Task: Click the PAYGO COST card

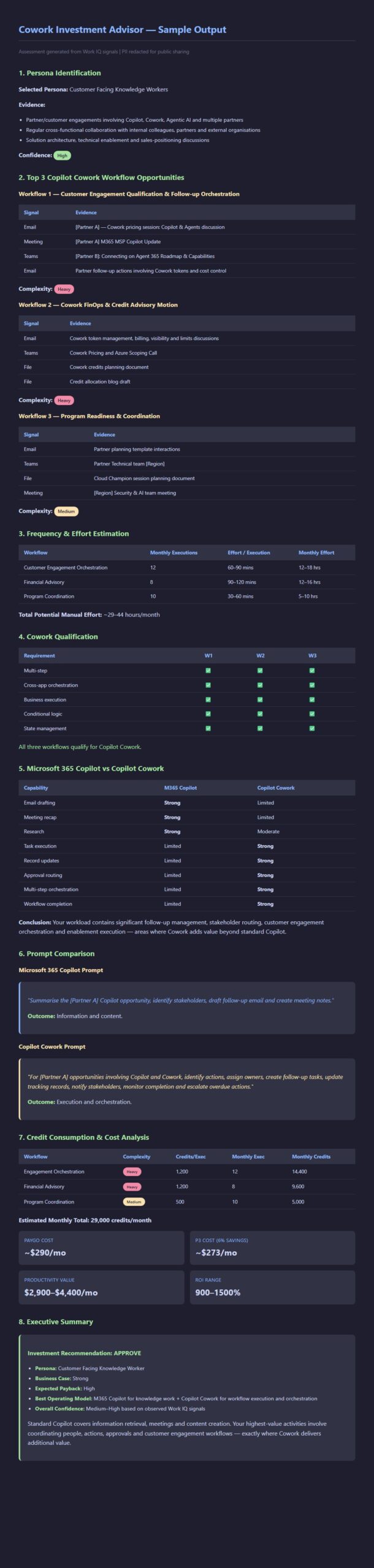Action: pyautogui.click(x=101, y=1248)
